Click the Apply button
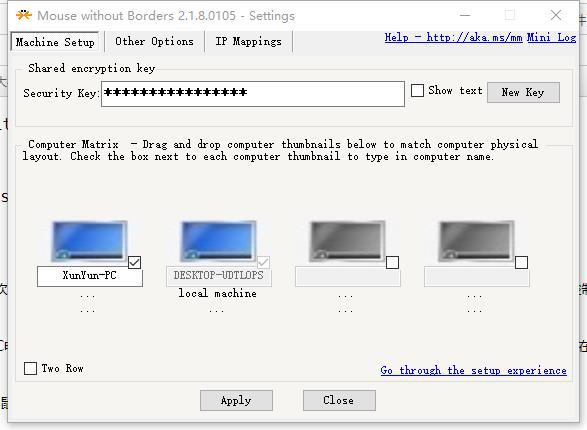Image resolution: width=587 pixels, height=430 pixels. point(236,400)
